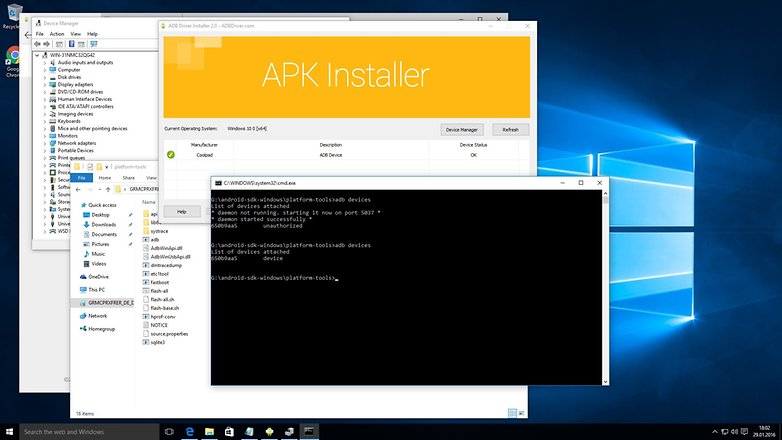Show hidden tray icons chevron
Viewport: 782px width, 440px height.
(x=715, y=432)
